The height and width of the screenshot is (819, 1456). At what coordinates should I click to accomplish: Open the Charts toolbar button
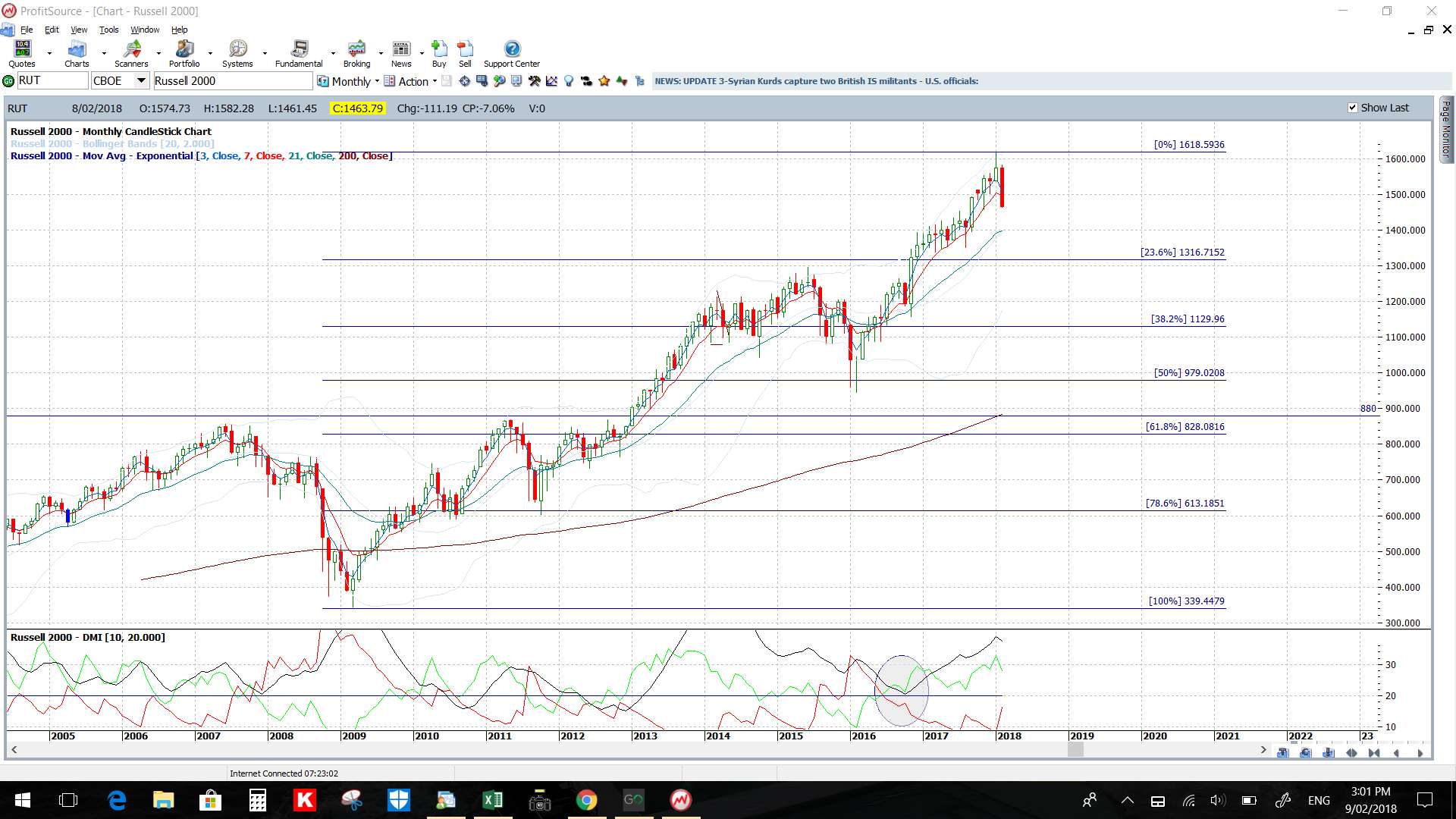pos(77,54)
